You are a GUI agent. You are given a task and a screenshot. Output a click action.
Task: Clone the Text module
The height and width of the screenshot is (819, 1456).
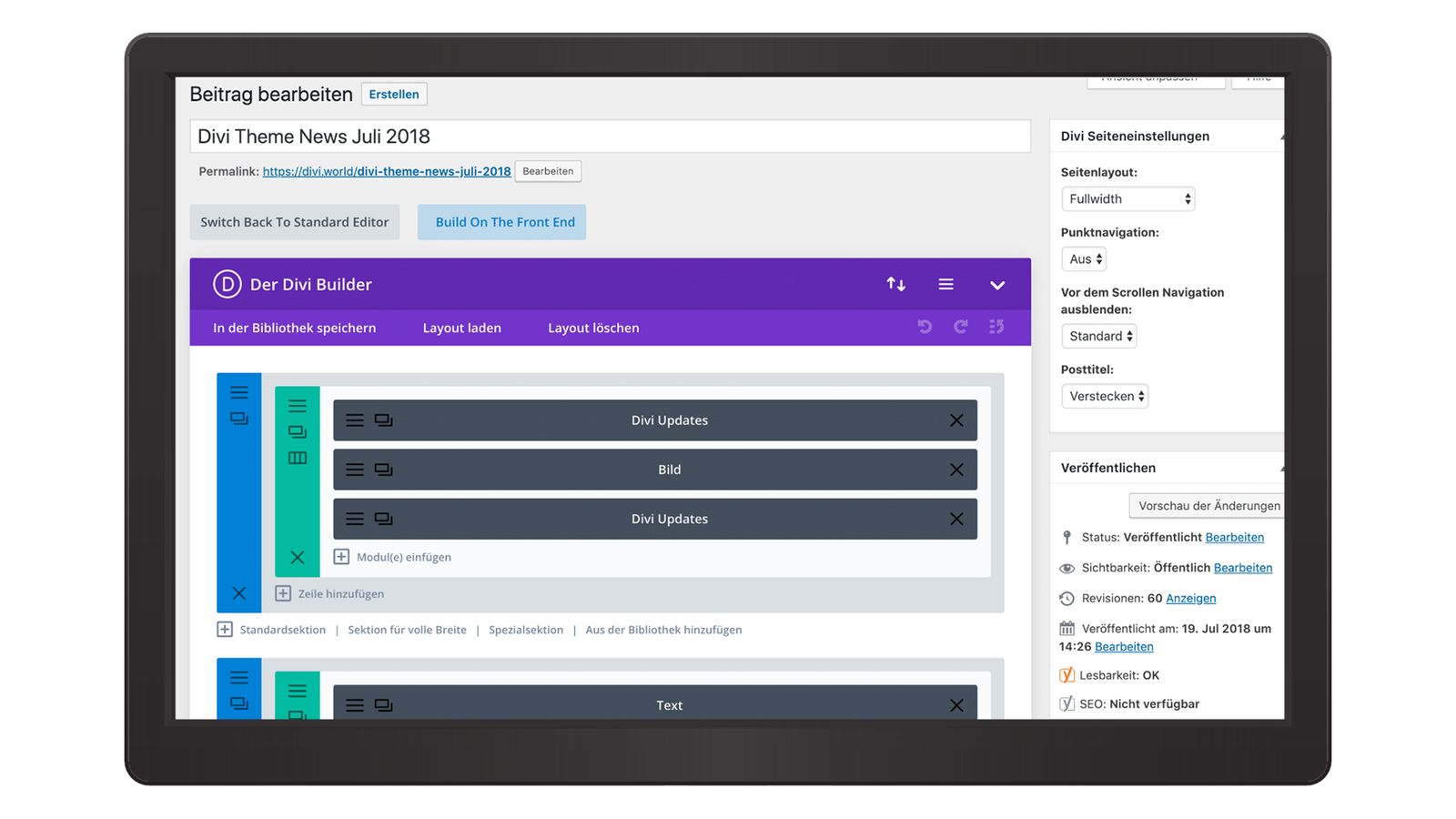384,705
